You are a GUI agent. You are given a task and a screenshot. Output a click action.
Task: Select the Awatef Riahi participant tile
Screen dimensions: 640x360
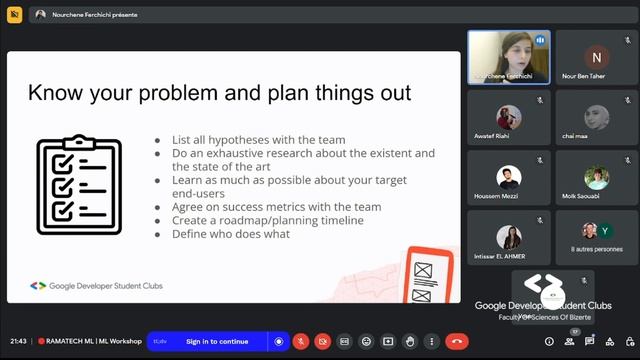coord(509,118)
